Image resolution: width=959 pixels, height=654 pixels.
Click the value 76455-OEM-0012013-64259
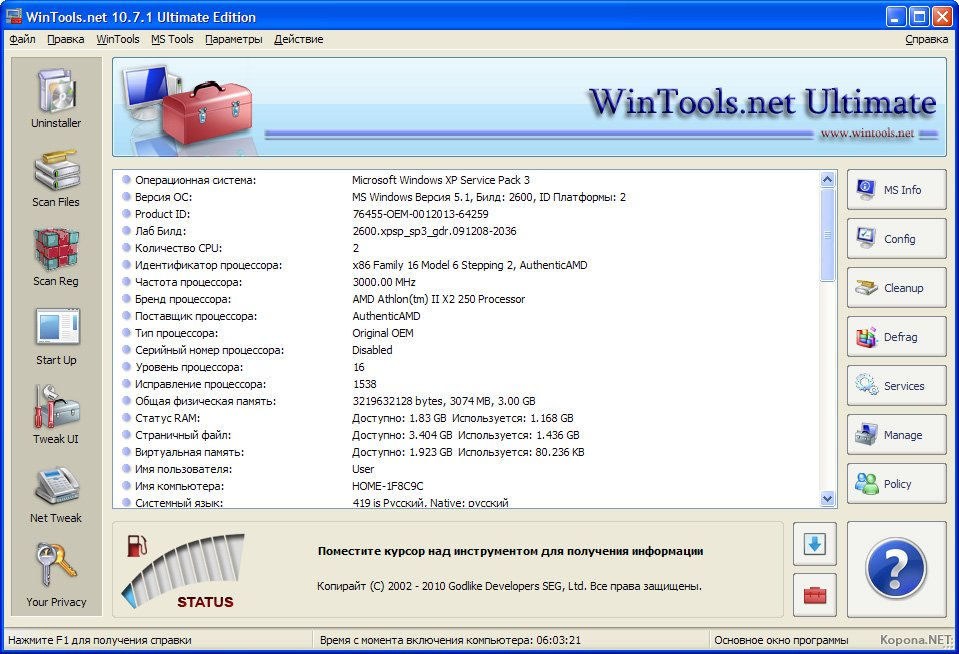[420, 214]
